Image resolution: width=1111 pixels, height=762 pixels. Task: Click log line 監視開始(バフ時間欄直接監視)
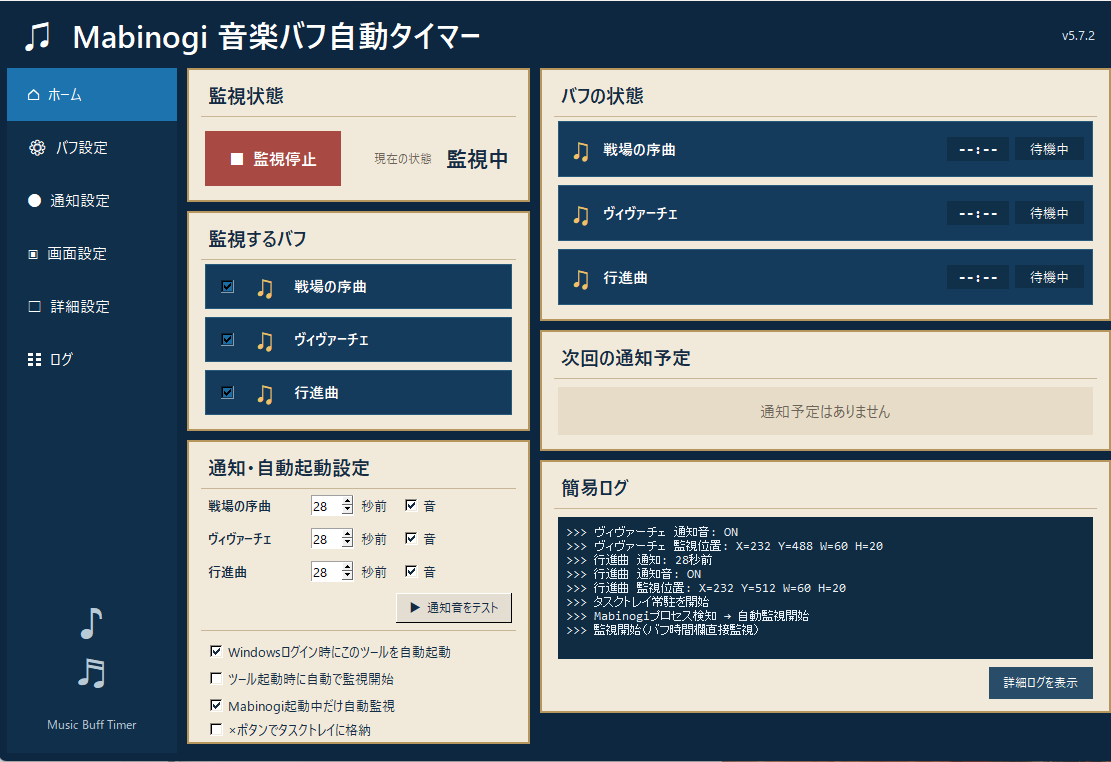coord(676,629)
